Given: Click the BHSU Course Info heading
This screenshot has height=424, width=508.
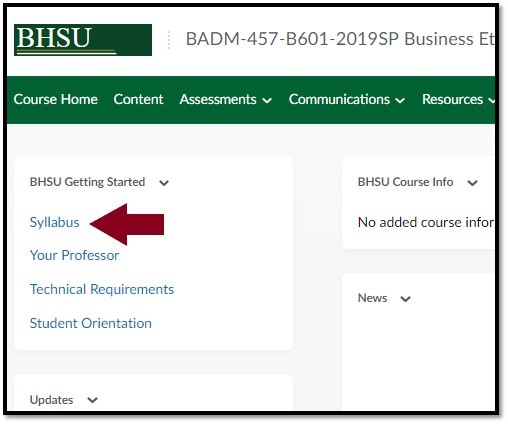Looking at the screenshot, I should (405, 182).
